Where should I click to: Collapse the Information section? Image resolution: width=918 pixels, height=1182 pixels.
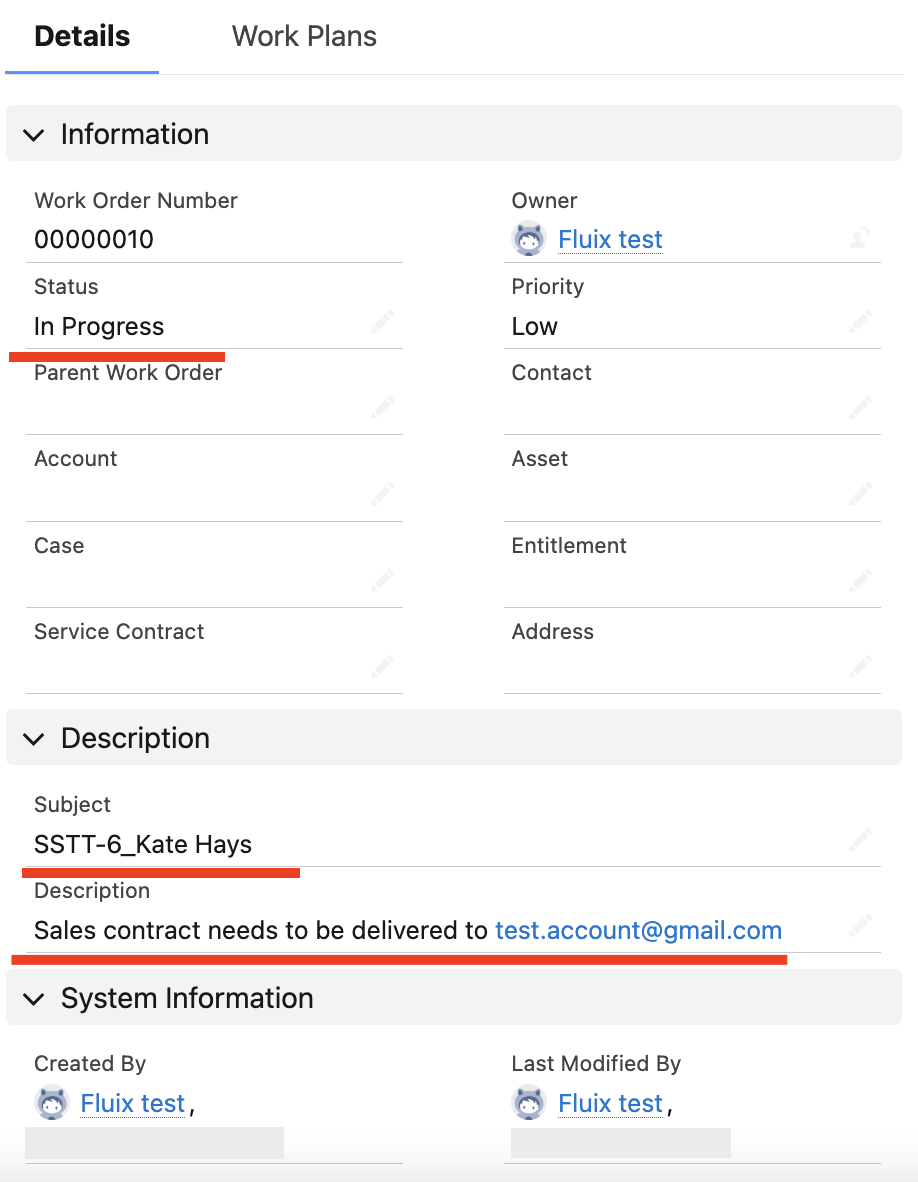point(33,135)
